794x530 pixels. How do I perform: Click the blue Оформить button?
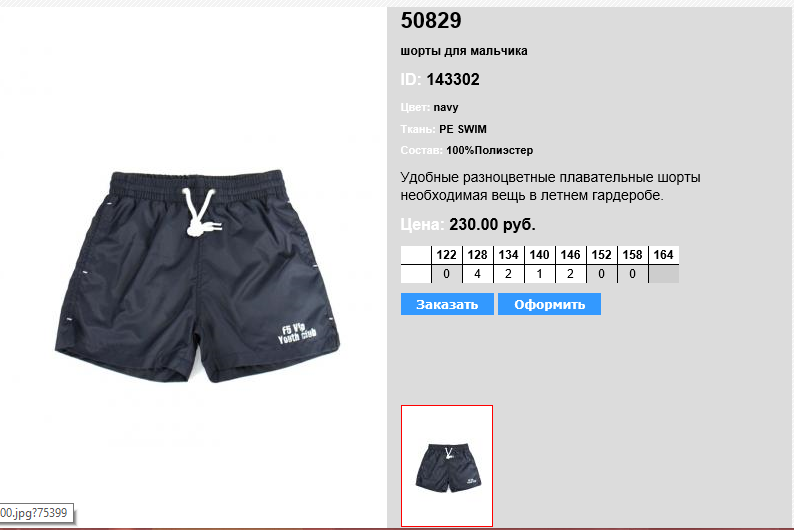coord(549,304)
